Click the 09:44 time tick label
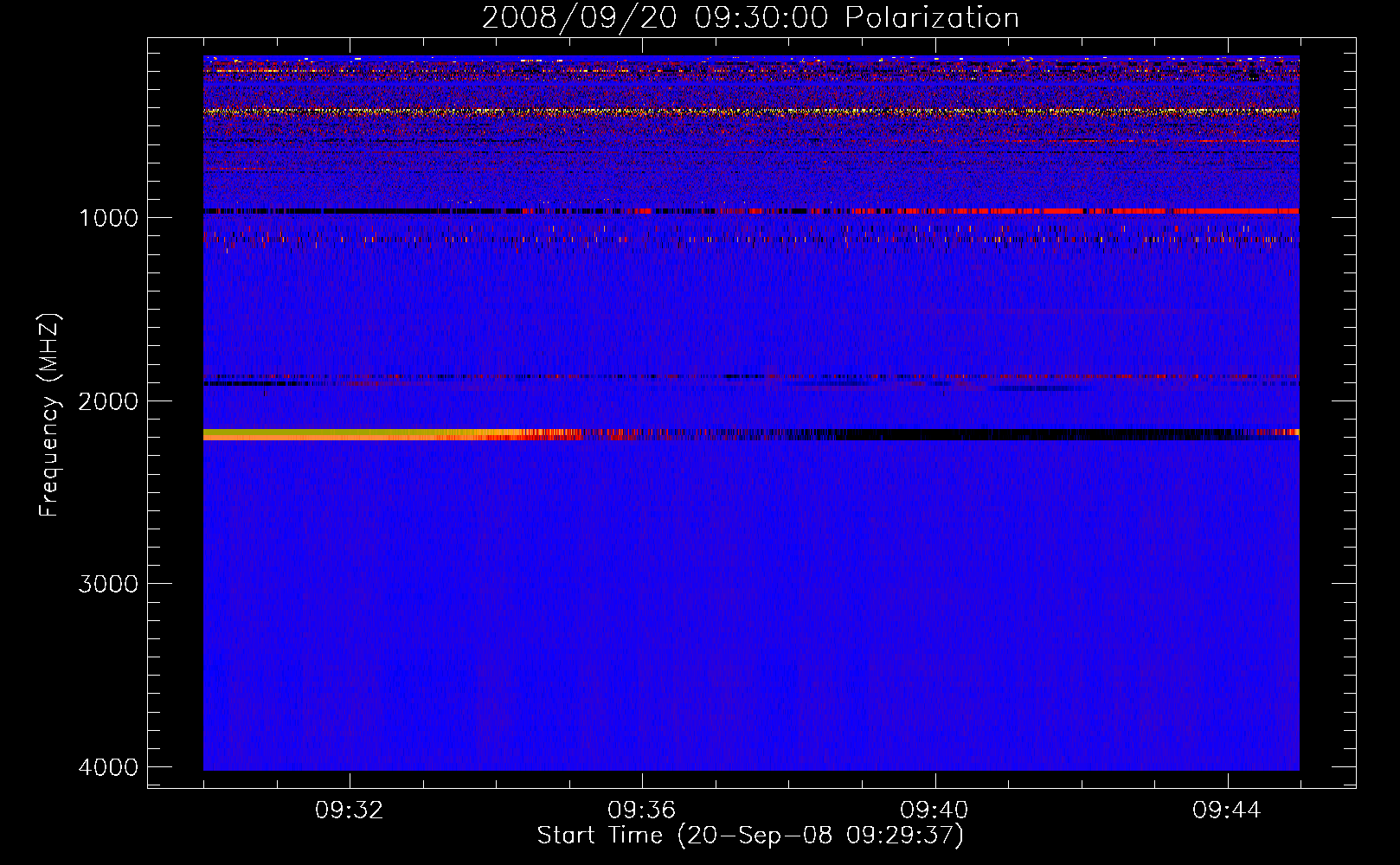 pyautogui.click(x=1226, y=811)
